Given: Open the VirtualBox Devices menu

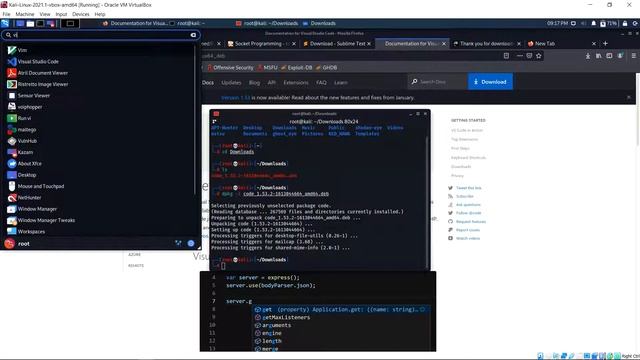Looking at the screenshot, I should pyautogui.click(x=80, y=14).
